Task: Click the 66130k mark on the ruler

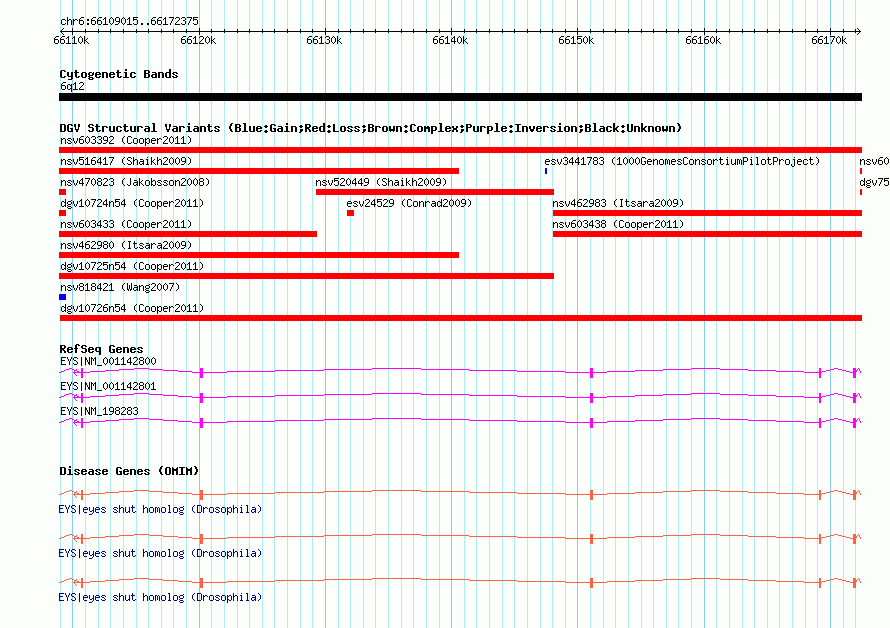Action: click(x=324, y=40)
